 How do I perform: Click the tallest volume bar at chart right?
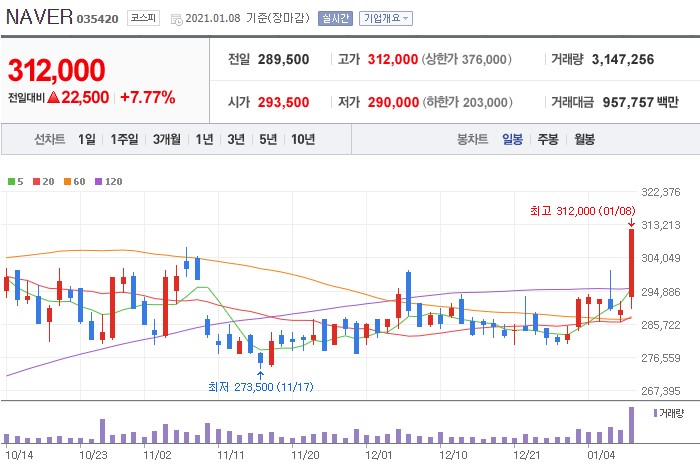(x=632, y=424)
